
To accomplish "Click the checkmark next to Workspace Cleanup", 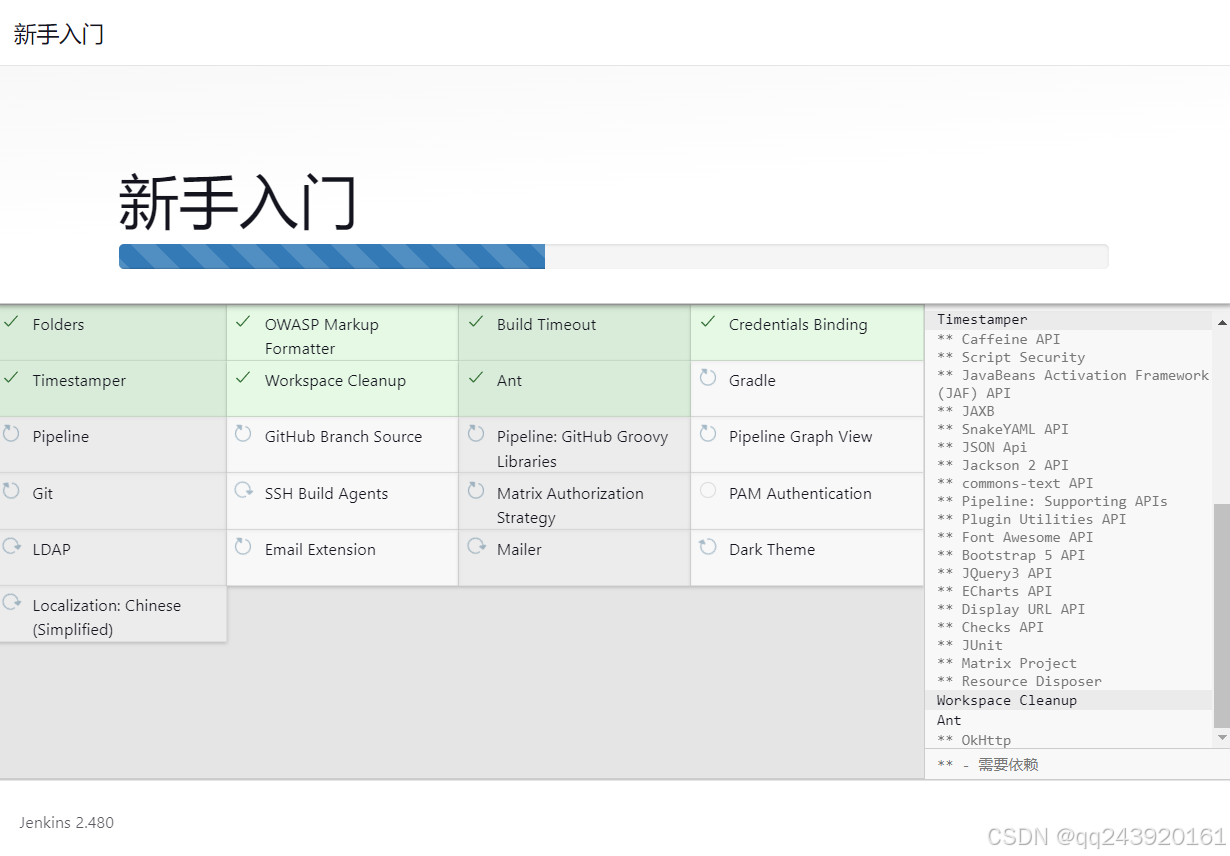I will [x=243, y=380].
